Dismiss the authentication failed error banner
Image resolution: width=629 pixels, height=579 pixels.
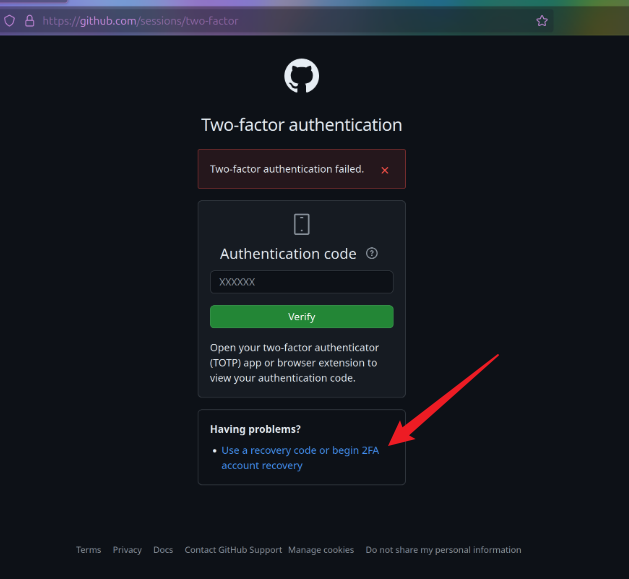385,170
